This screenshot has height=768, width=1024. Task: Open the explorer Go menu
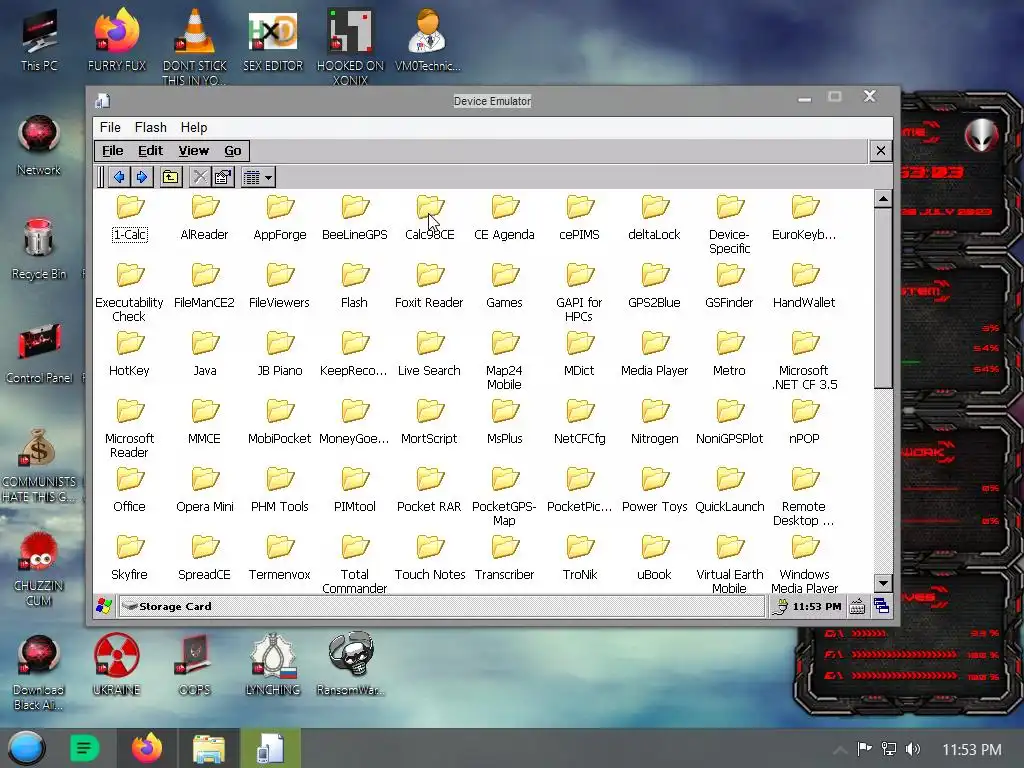(x=232, y=151)
